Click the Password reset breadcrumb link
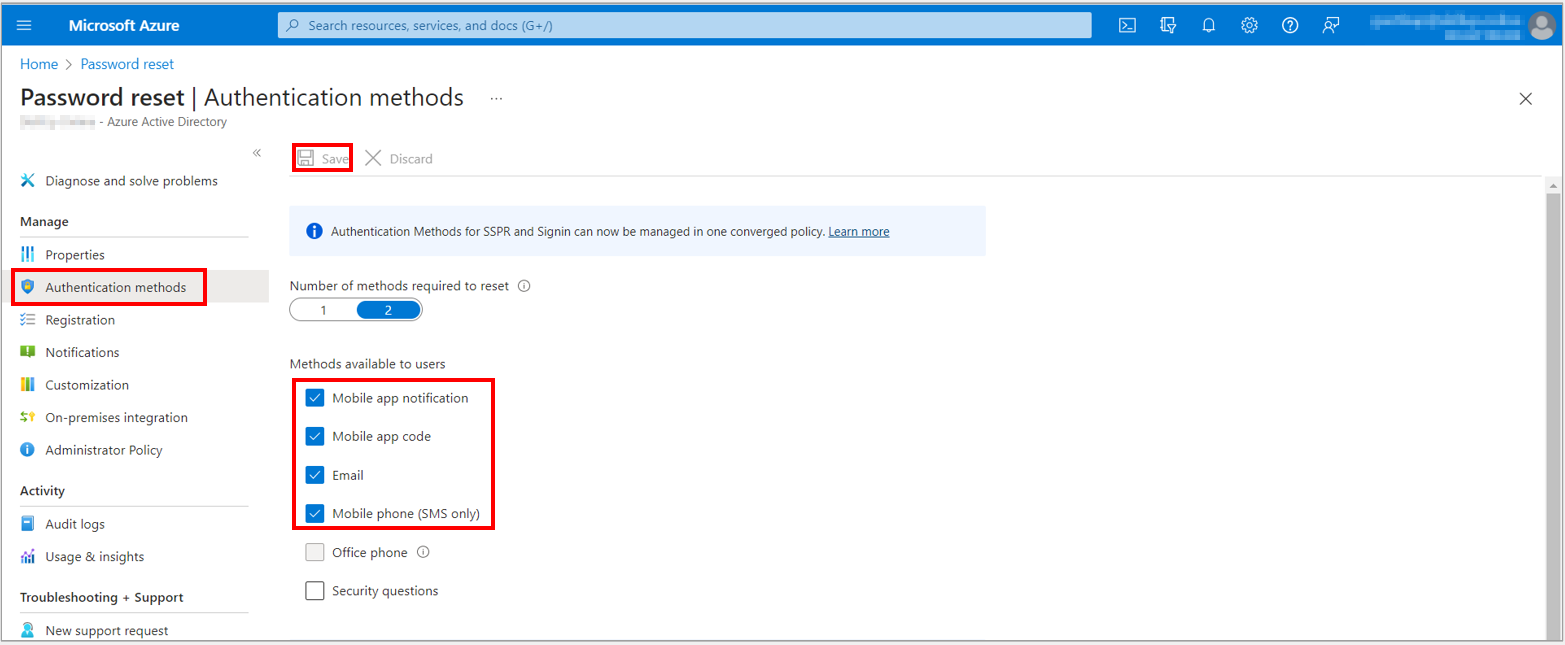Viewport: 1565px width, 645px height. (127, 64)
